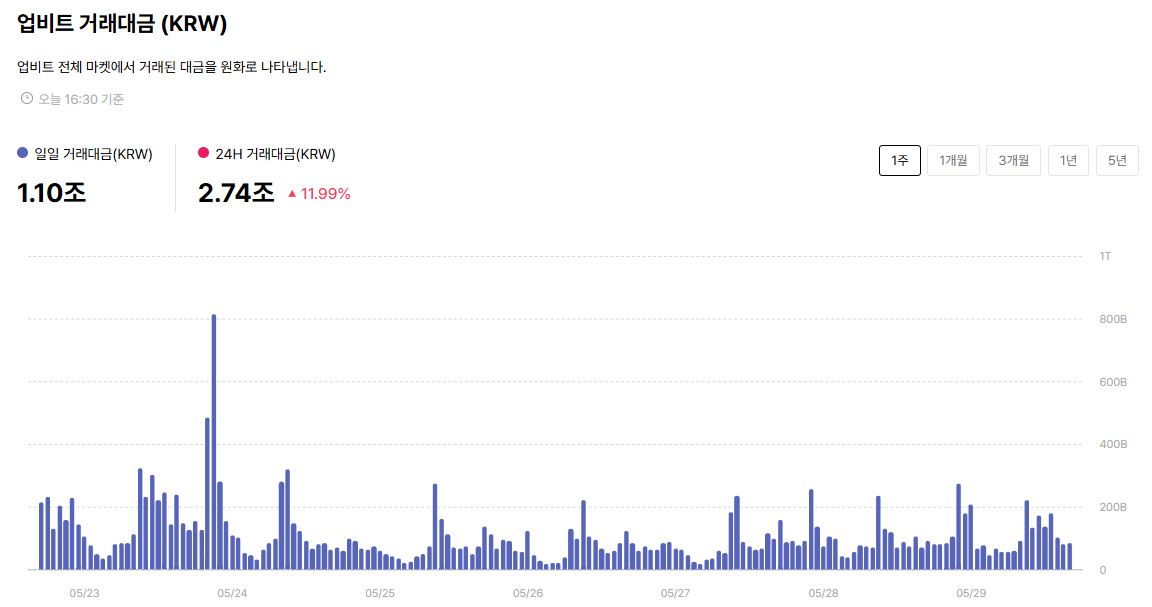1152x607 pixels.
Task: Click the 05/26 date label on axis
Action: pyautogui.click(x=528, y=593)
